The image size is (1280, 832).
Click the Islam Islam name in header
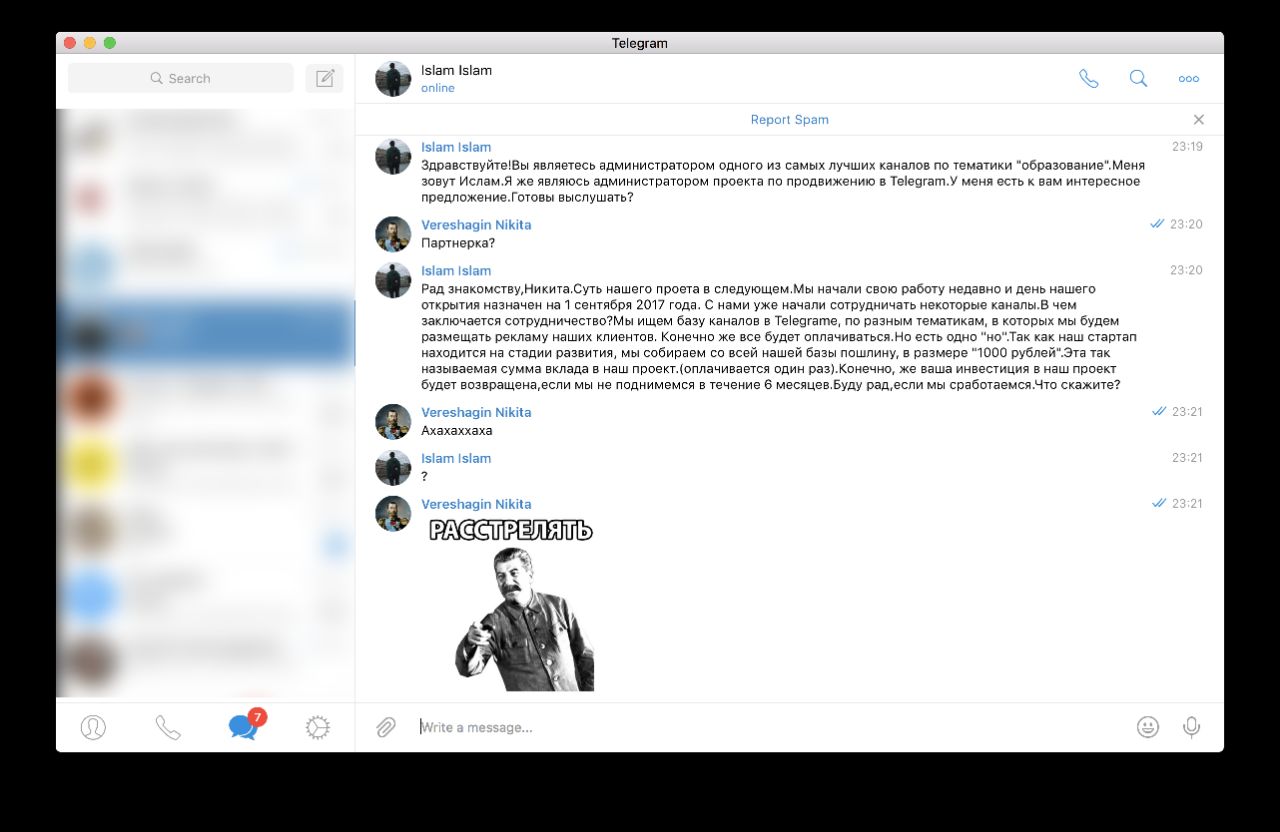tap(456, 70)
